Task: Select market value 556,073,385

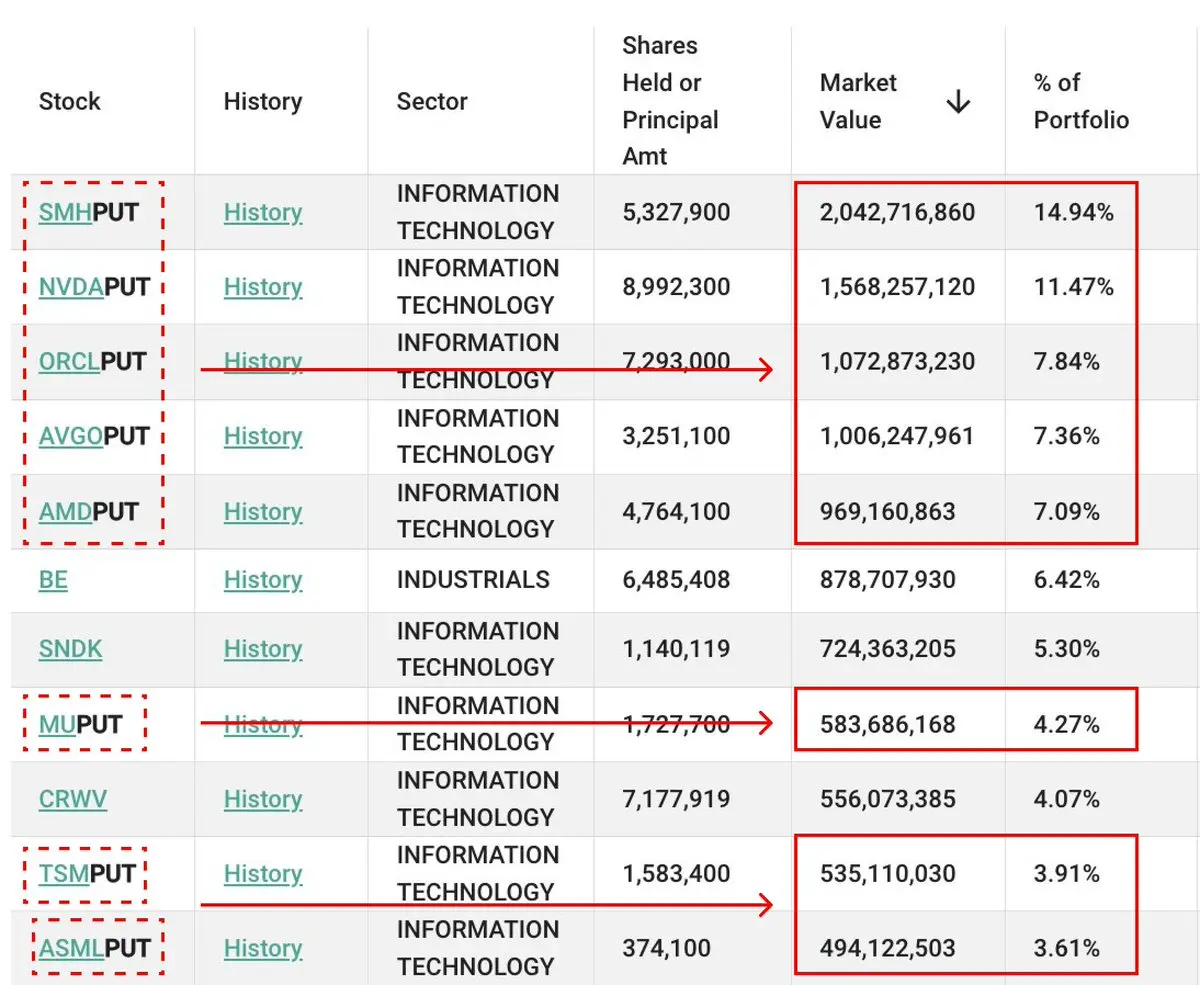Action: pyautogui.click(x=888, y=799)
